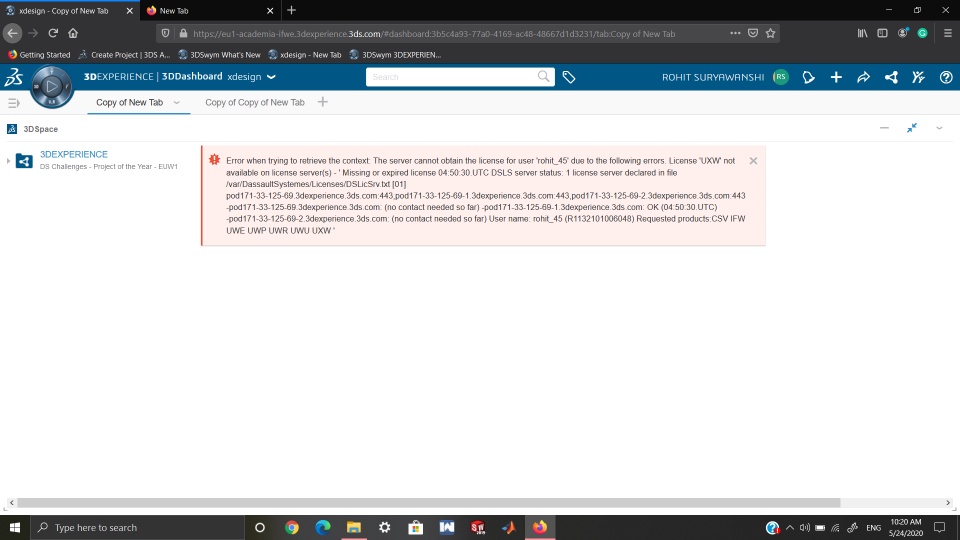Close the xdesign browser tab
Image resolution: width=960 pixels, height=540 pixels.
point(129,10)
